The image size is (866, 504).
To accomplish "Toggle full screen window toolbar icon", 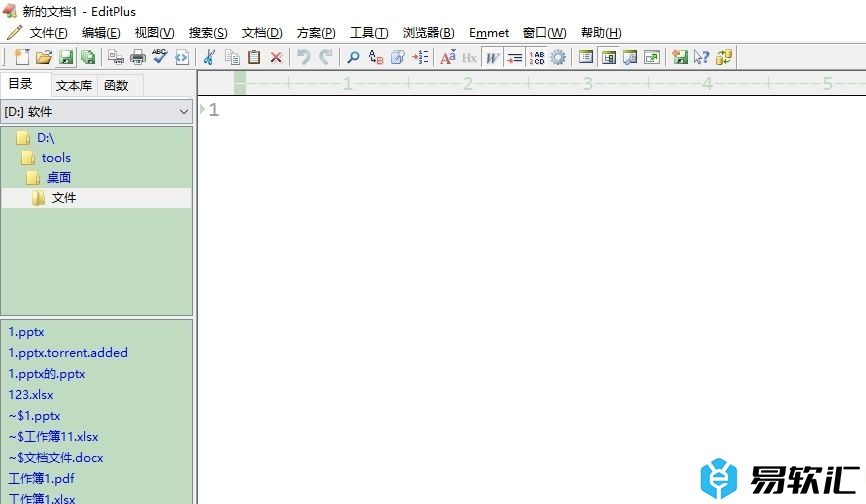I will [x=652, y=57].
